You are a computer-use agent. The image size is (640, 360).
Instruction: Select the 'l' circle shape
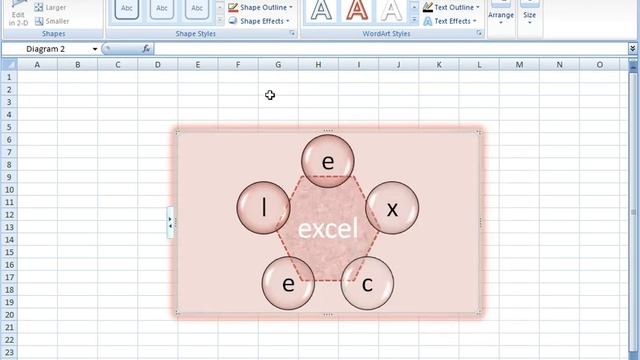tap(264, 208)
